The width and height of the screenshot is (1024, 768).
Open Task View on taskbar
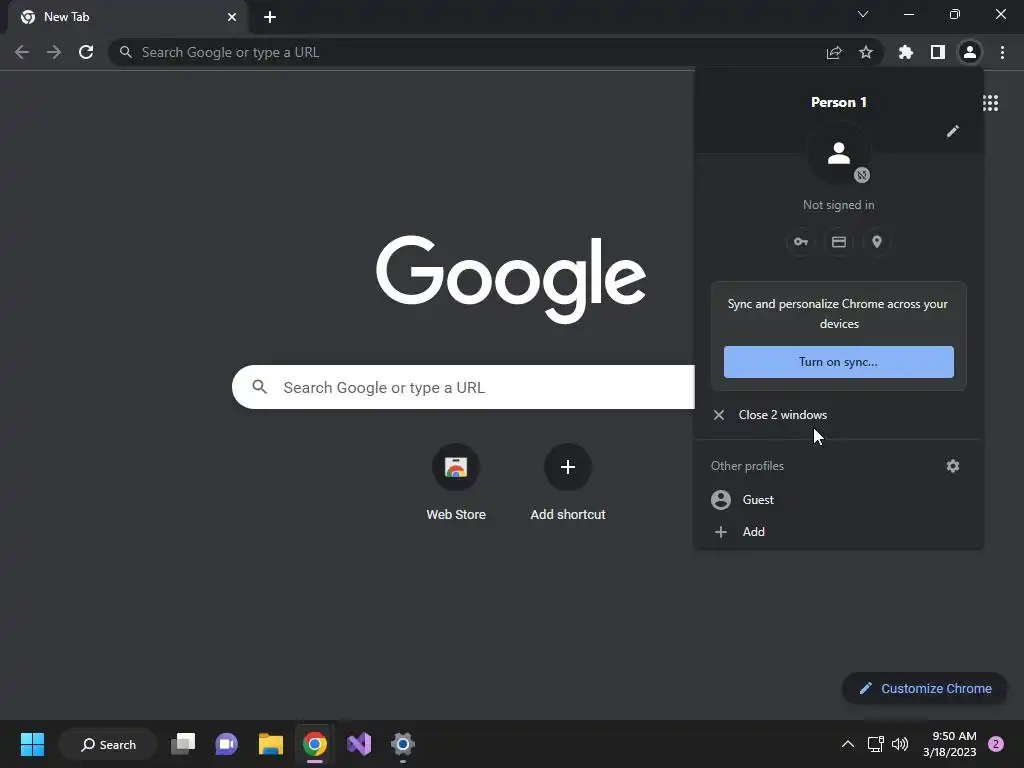[x=183, y=744]
